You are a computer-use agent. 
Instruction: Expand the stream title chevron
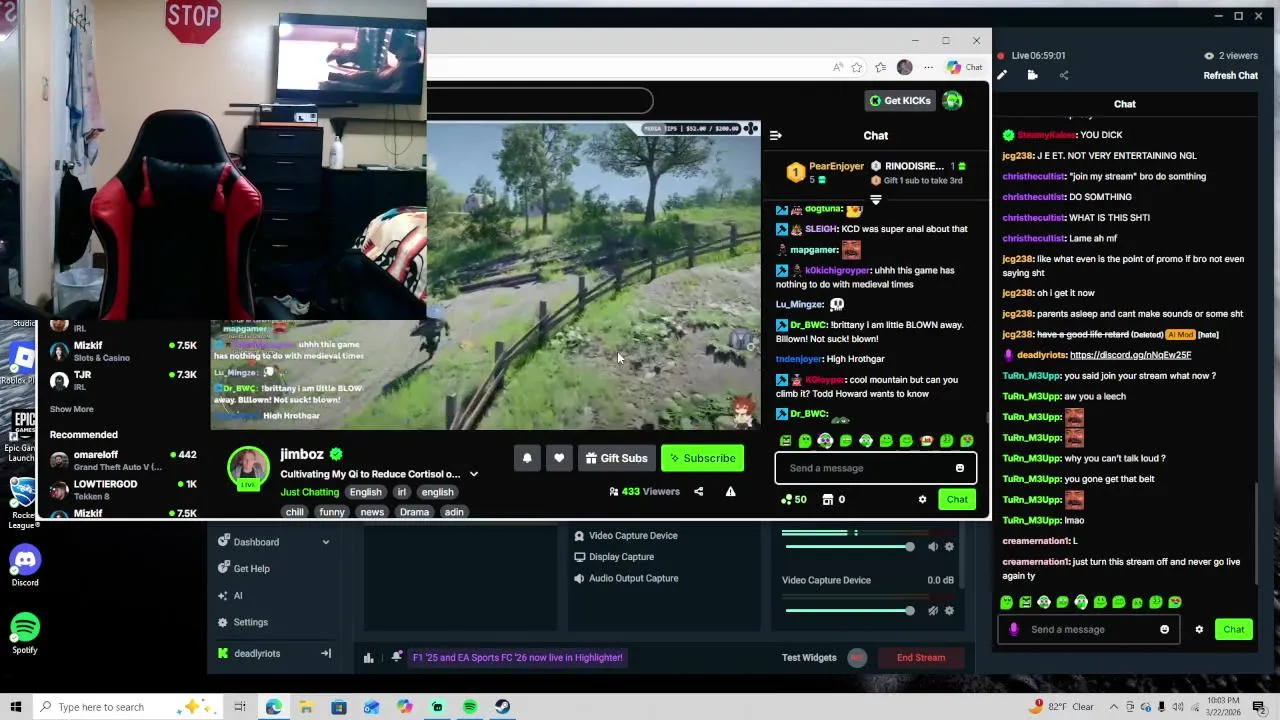click(474, 474)
